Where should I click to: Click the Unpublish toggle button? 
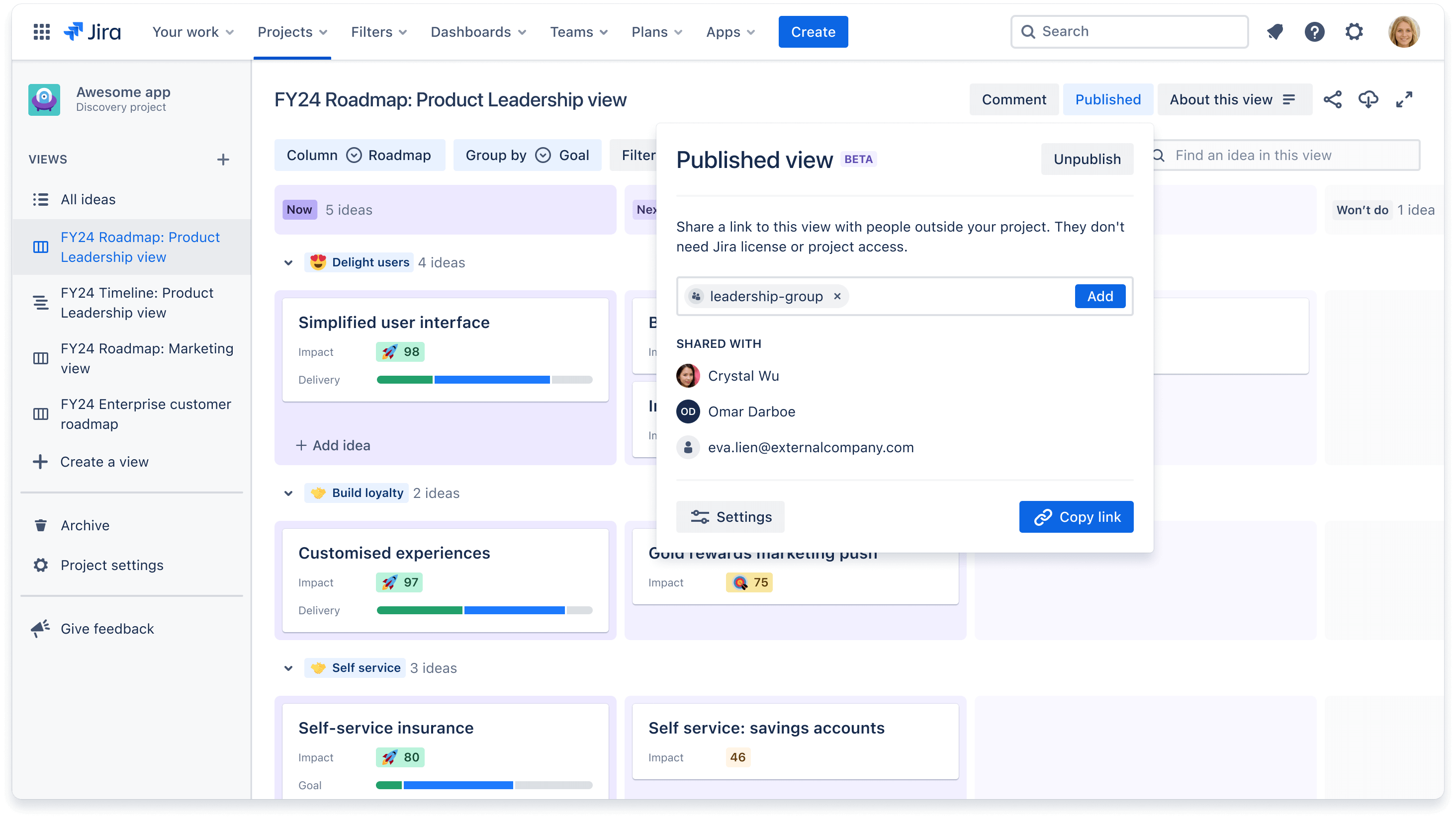[1087, 159]
